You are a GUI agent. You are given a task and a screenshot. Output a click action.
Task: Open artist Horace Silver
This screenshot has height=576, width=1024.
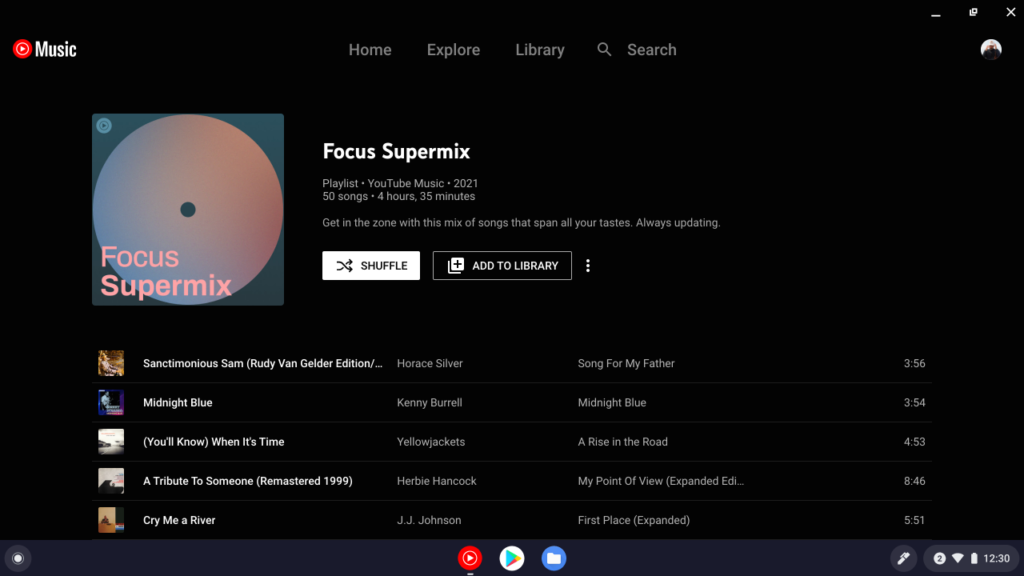[430, 363]
